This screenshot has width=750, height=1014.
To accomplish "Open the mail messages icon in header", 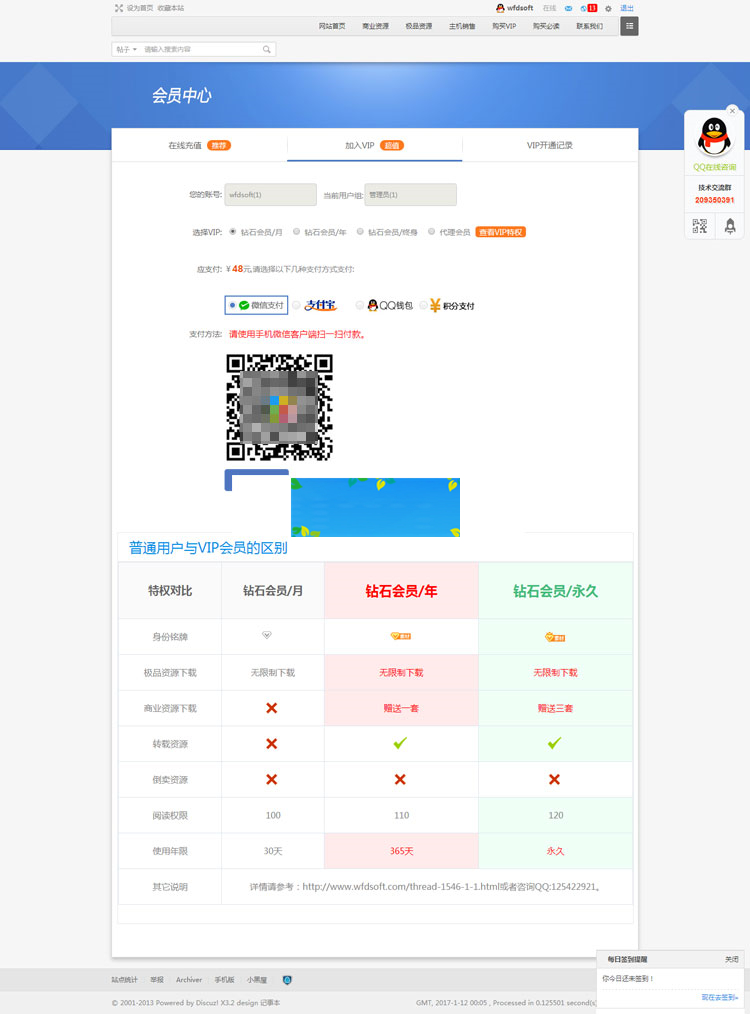I will [568, 8].
